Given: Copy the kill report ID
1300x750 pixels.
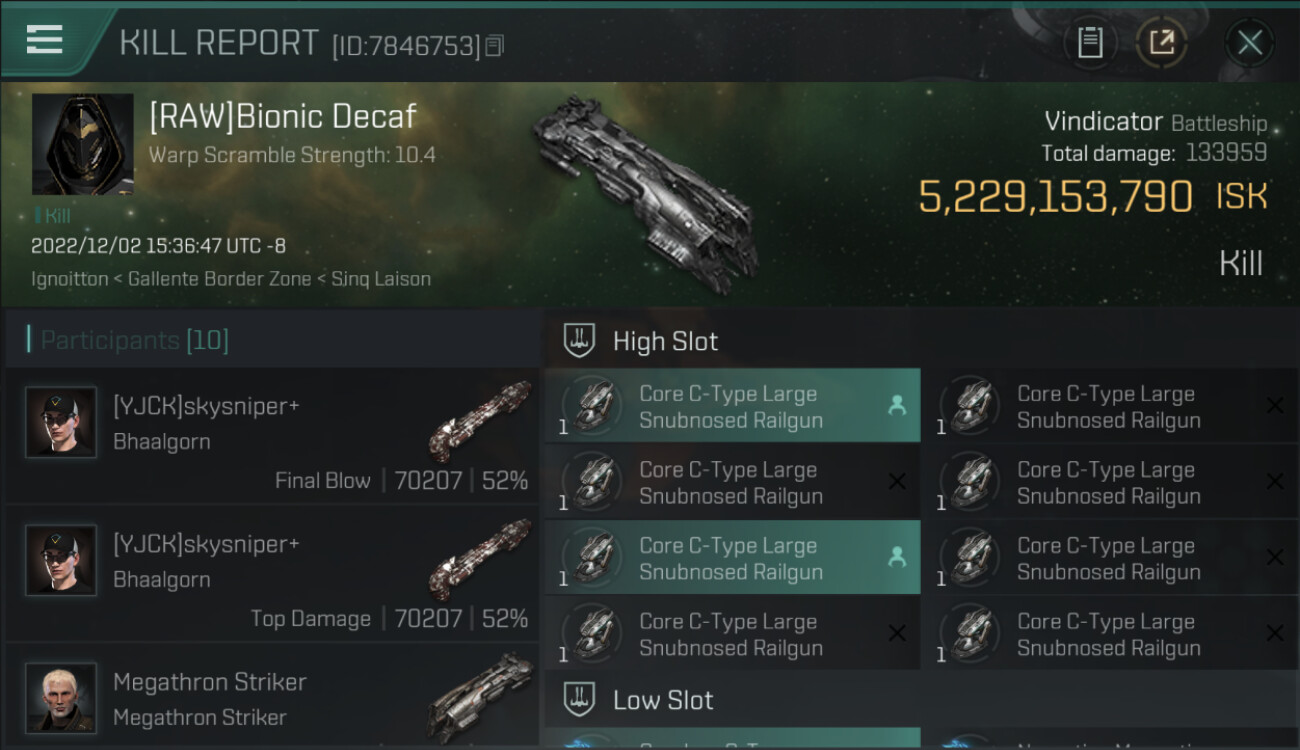Looking at the screenshot, I should pyautogui.click(x=495, y=46).
